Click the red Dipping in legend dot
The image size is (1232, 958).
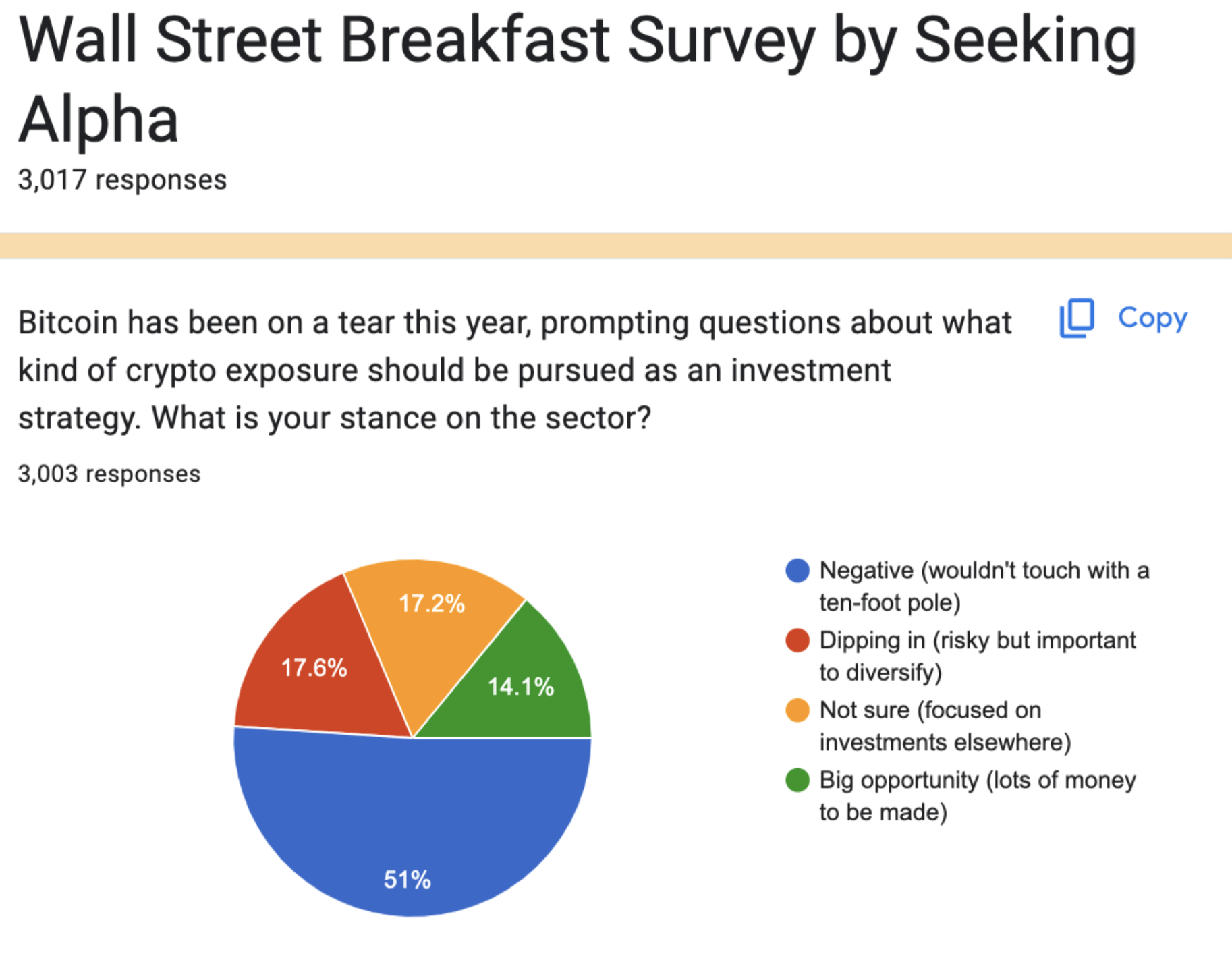click(x=797, y=640)
